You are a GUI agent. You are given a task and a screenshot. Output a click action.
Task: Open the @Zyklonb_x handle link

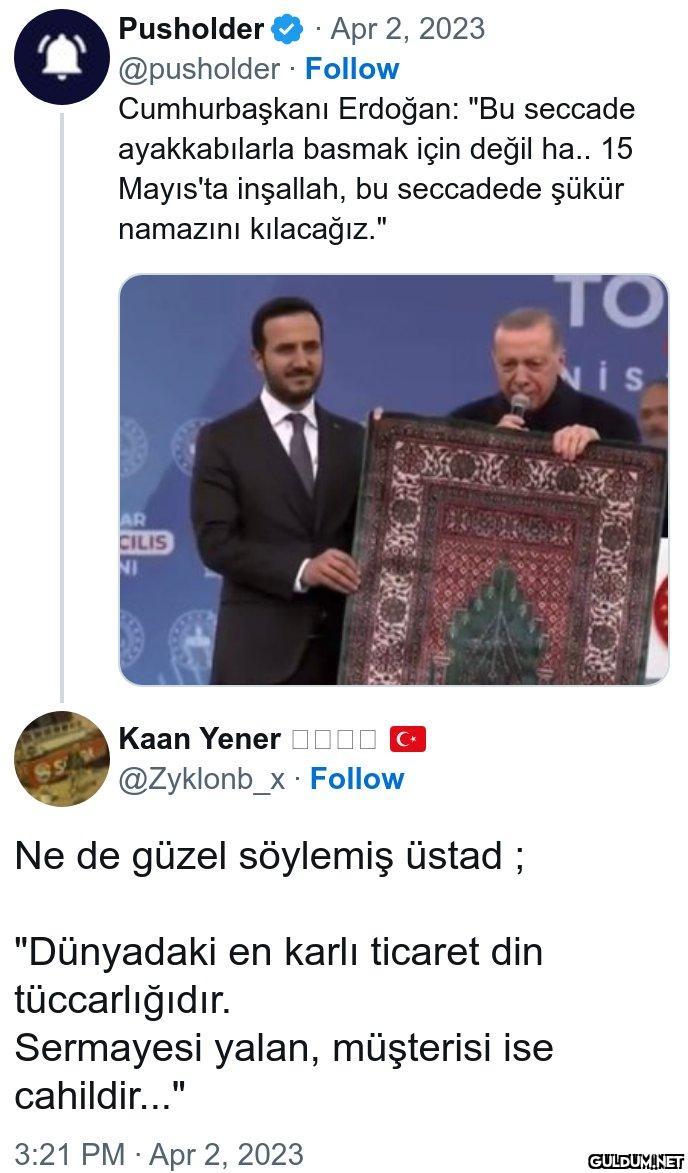click(x=201, y=780)
